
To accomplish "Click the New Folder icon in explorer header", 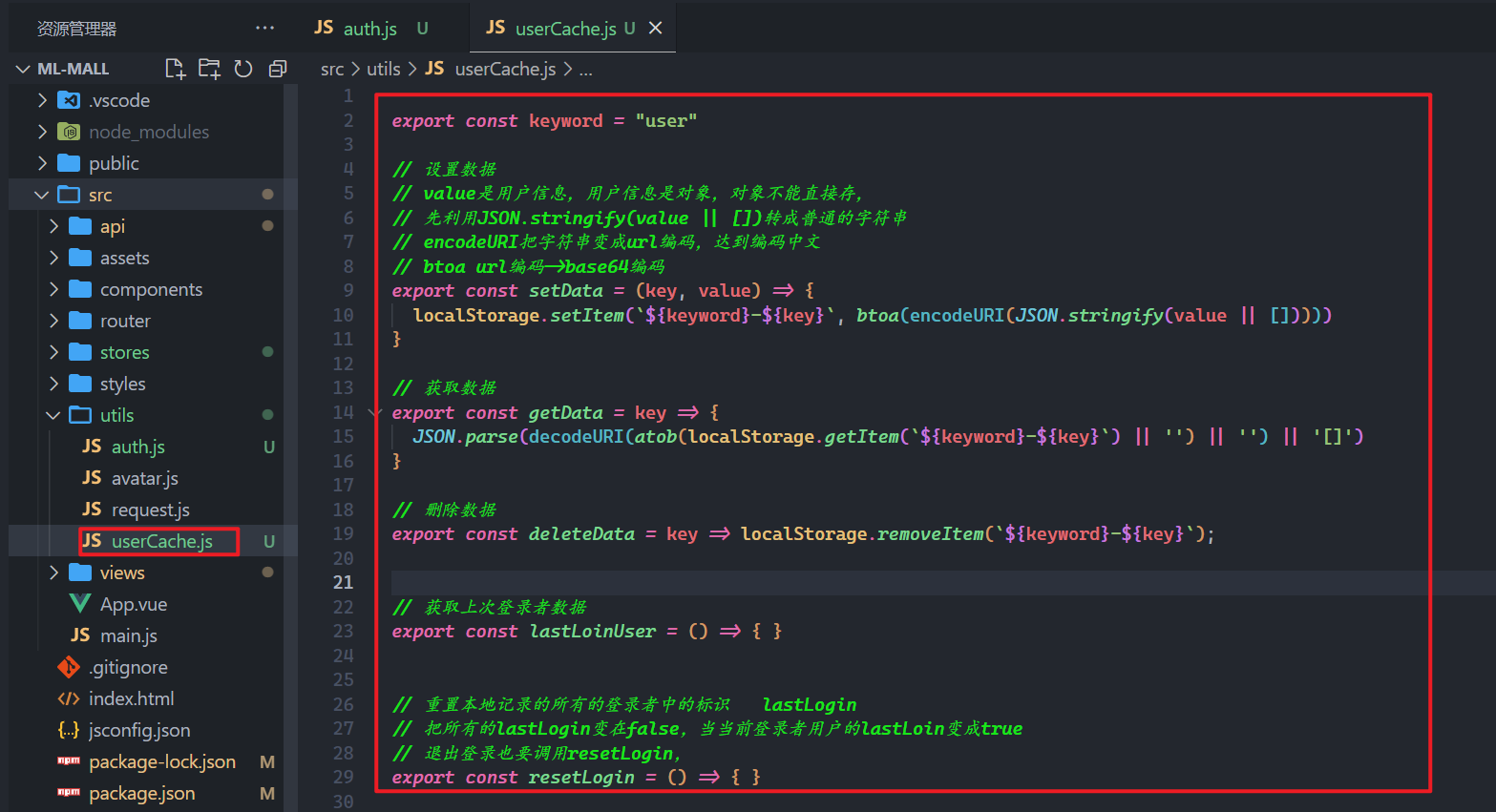I will 209,69.
